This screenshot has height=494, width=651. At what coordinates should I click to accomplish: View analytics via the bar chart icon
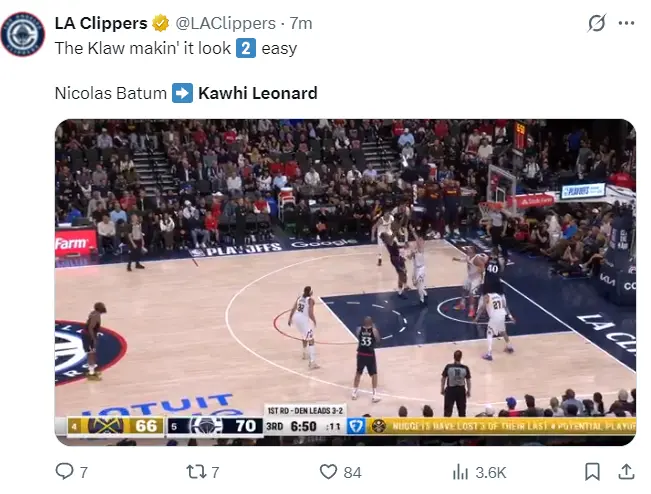click(x=460, y=472)
